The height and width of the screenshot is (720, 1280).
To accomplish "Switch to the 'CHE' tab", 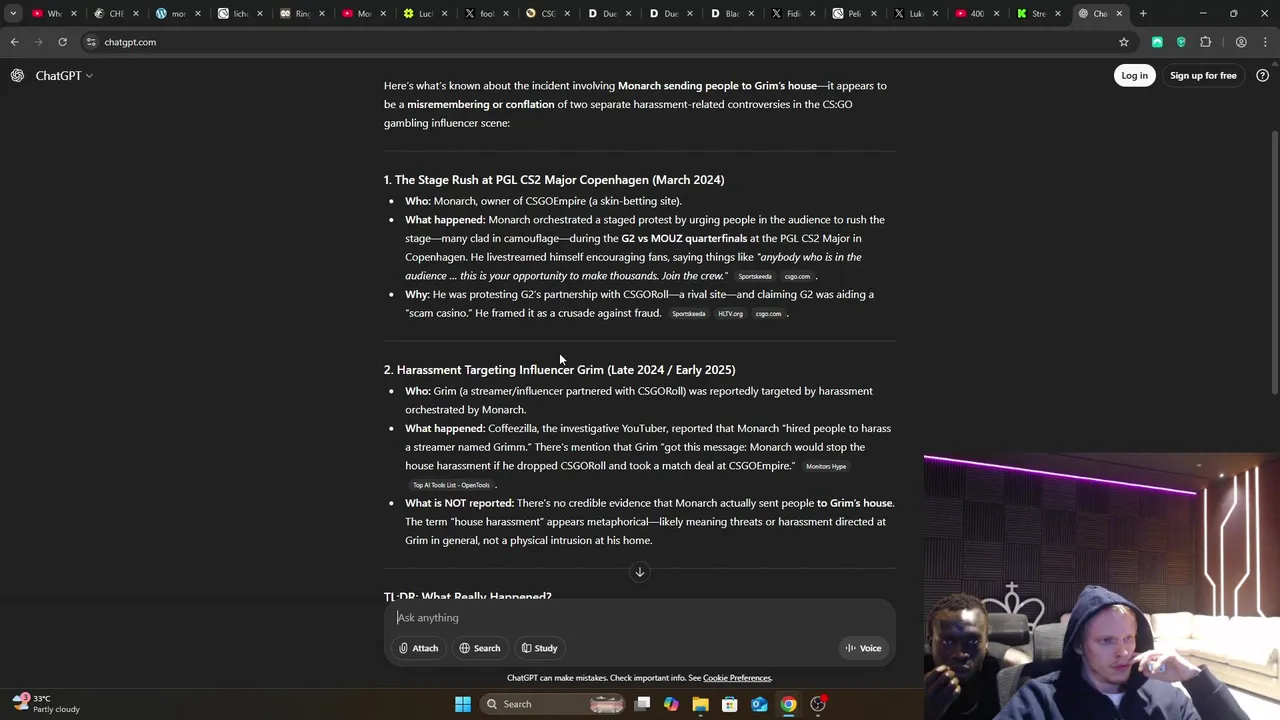I will (115, 14).
